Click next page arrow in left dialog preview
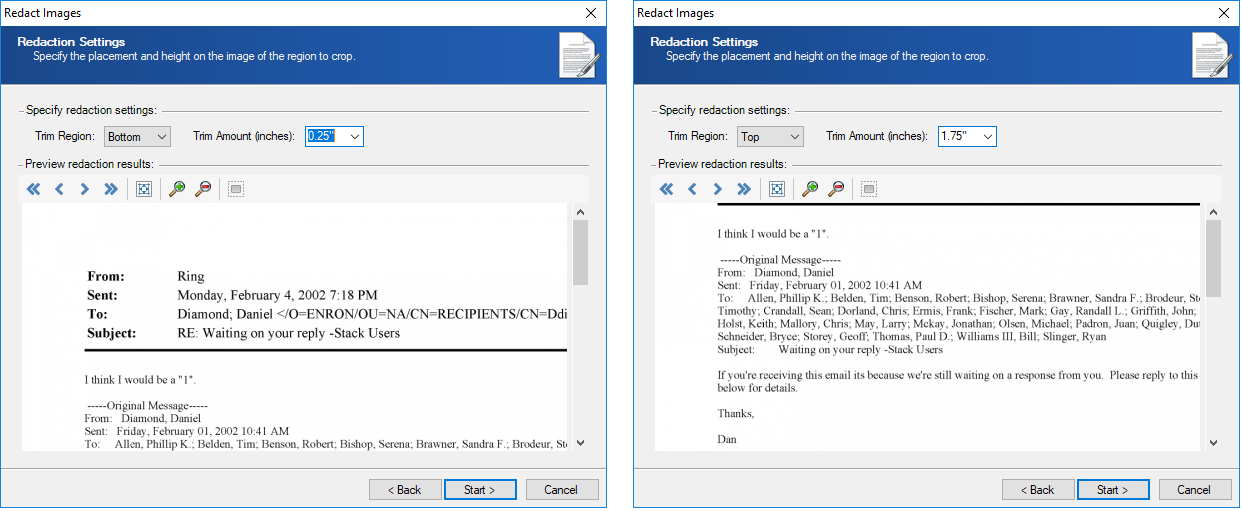The image size is (1242, 511). coord(85,189)
